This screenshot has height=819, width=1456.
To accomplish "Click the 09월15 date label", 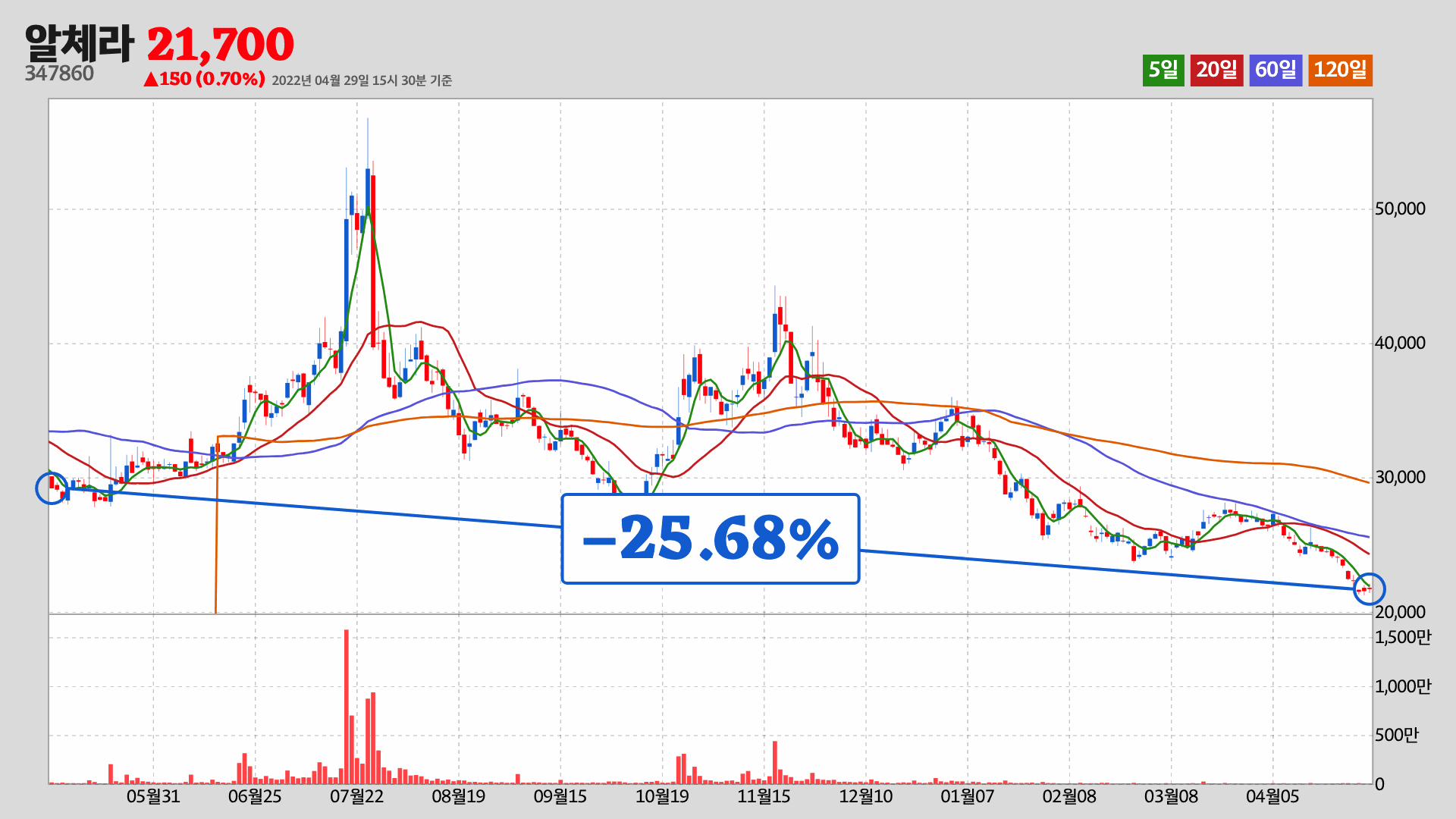I will coord(560,796).
